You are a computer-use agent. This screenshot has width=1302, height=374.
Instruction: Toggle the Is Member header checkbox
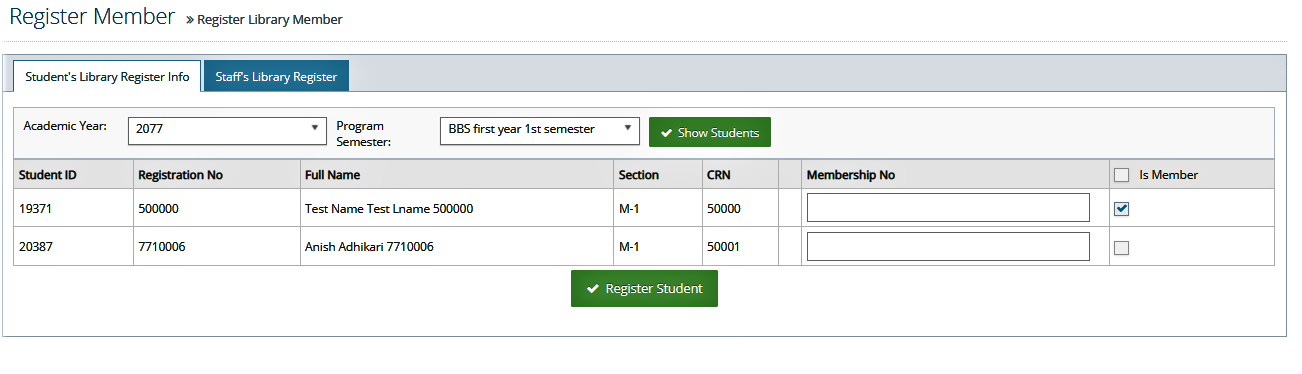(1122, 175)
